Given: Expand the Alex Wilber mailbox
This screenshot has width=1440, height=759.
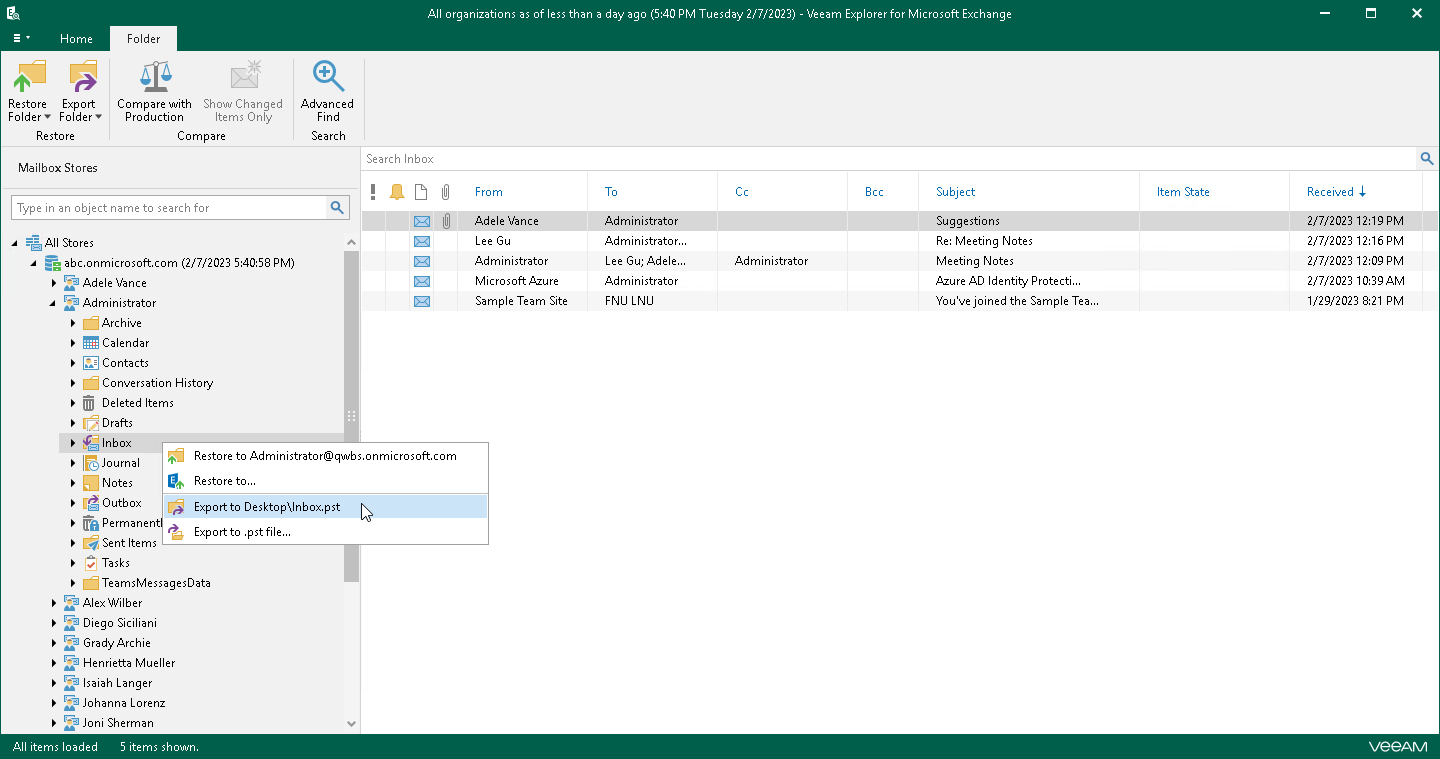Looking at the screenshot, I should pos(55,602).
